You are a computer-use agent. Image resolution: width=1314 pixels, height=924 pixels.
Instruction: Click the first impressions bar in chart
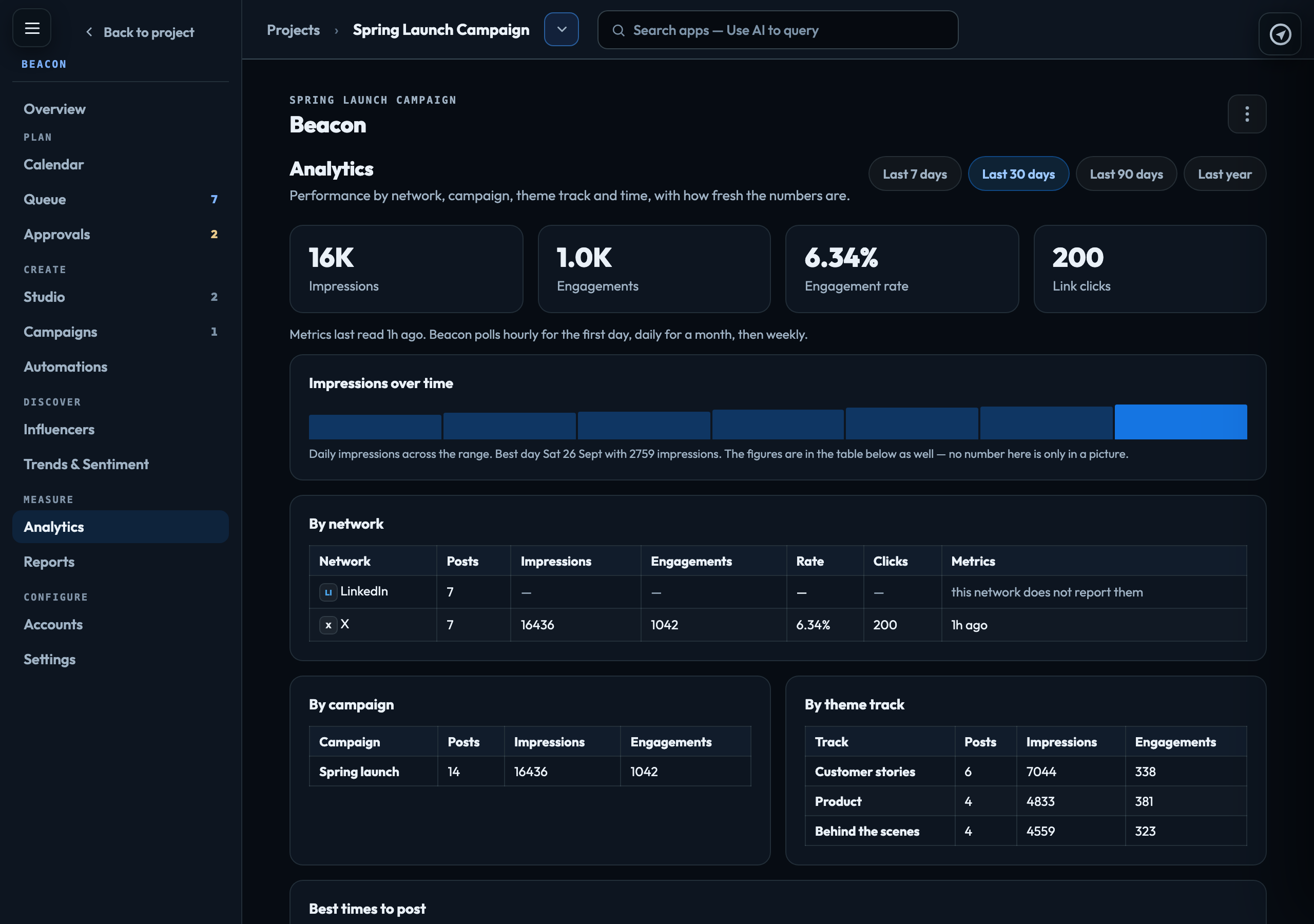click(x=375, y=427)
